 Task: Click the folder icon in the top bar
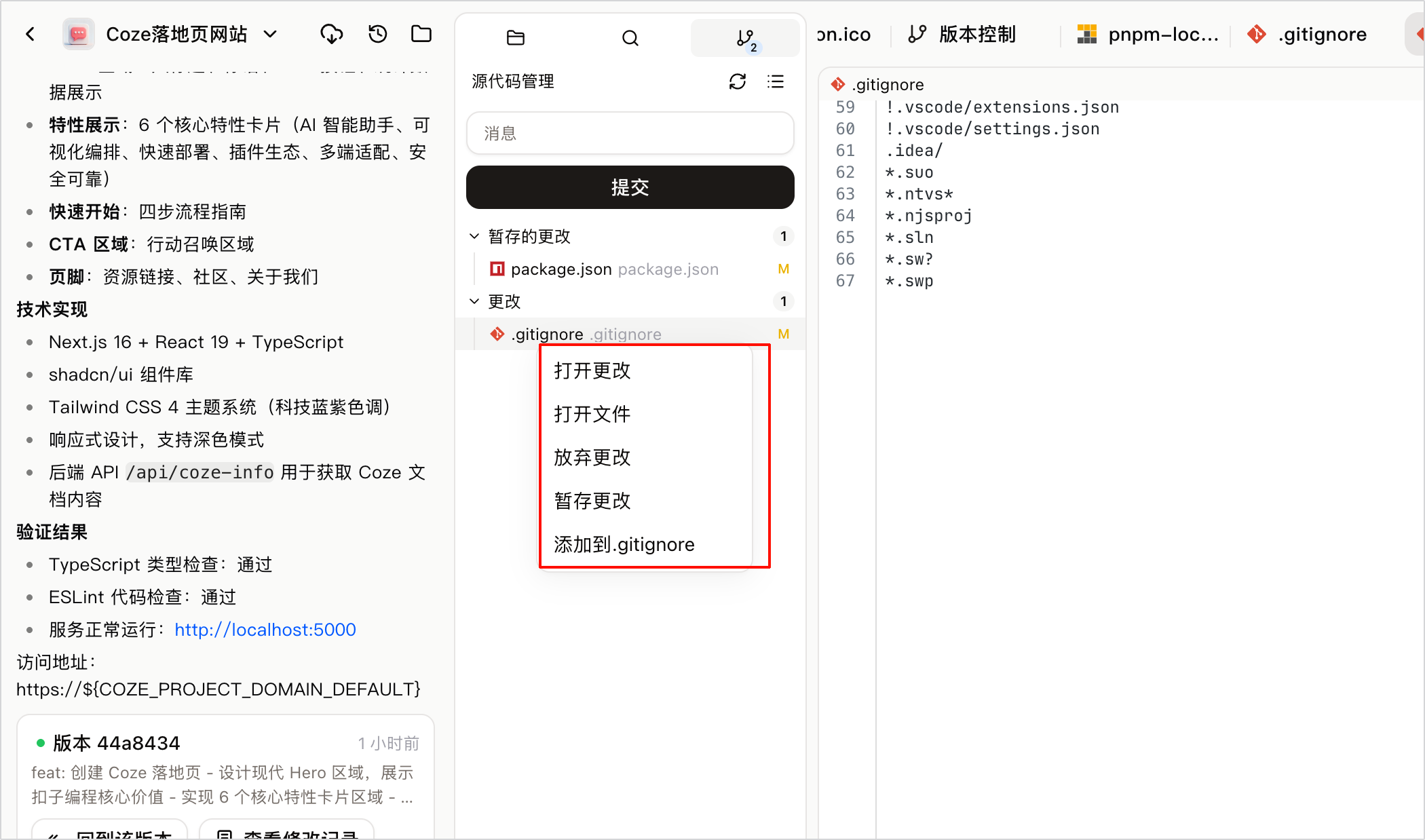point(421,34)
